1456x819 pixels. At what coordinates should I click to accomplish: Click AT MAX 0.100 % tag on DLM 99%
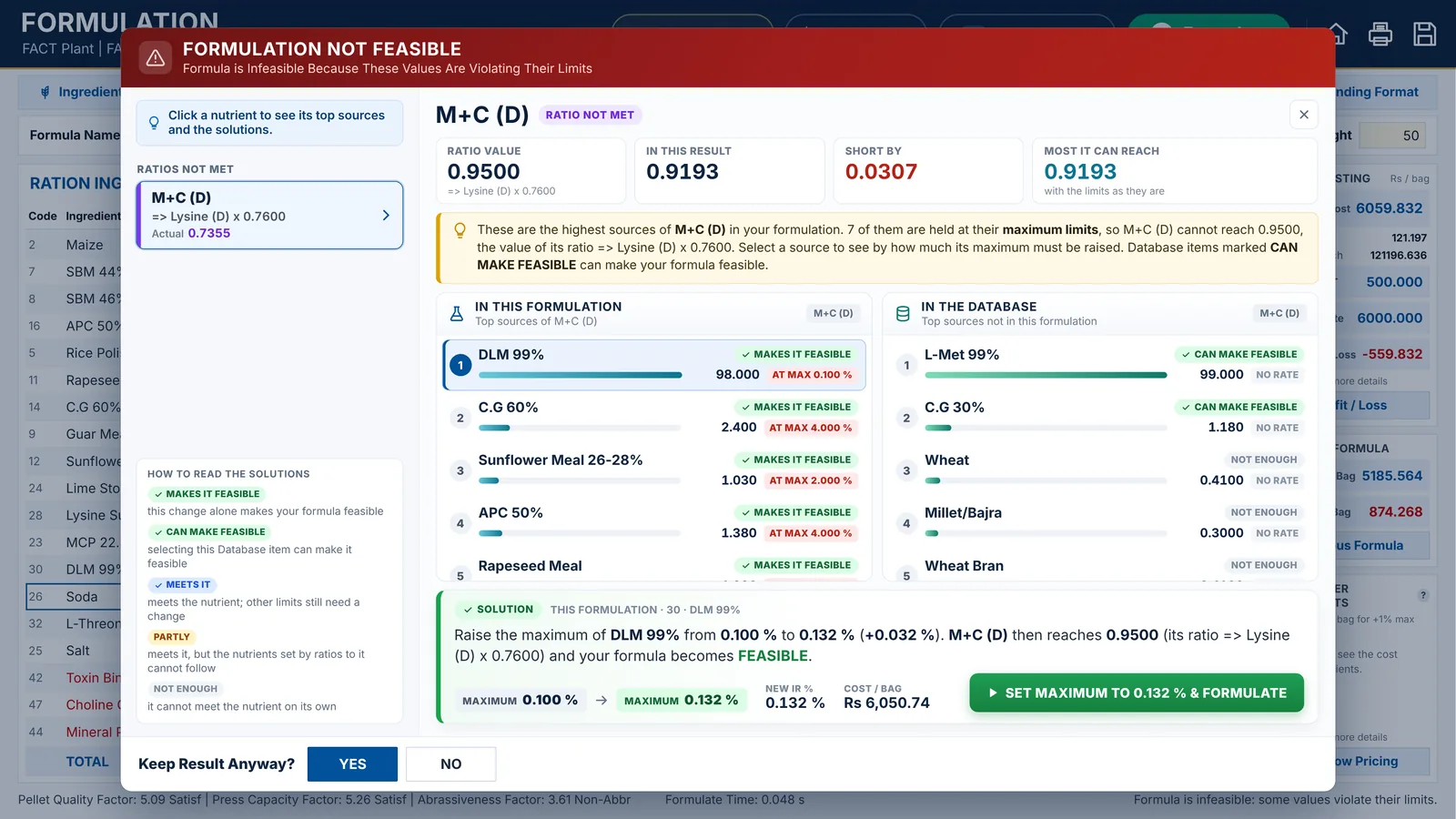pyautogui.click(x=812, y=375)
